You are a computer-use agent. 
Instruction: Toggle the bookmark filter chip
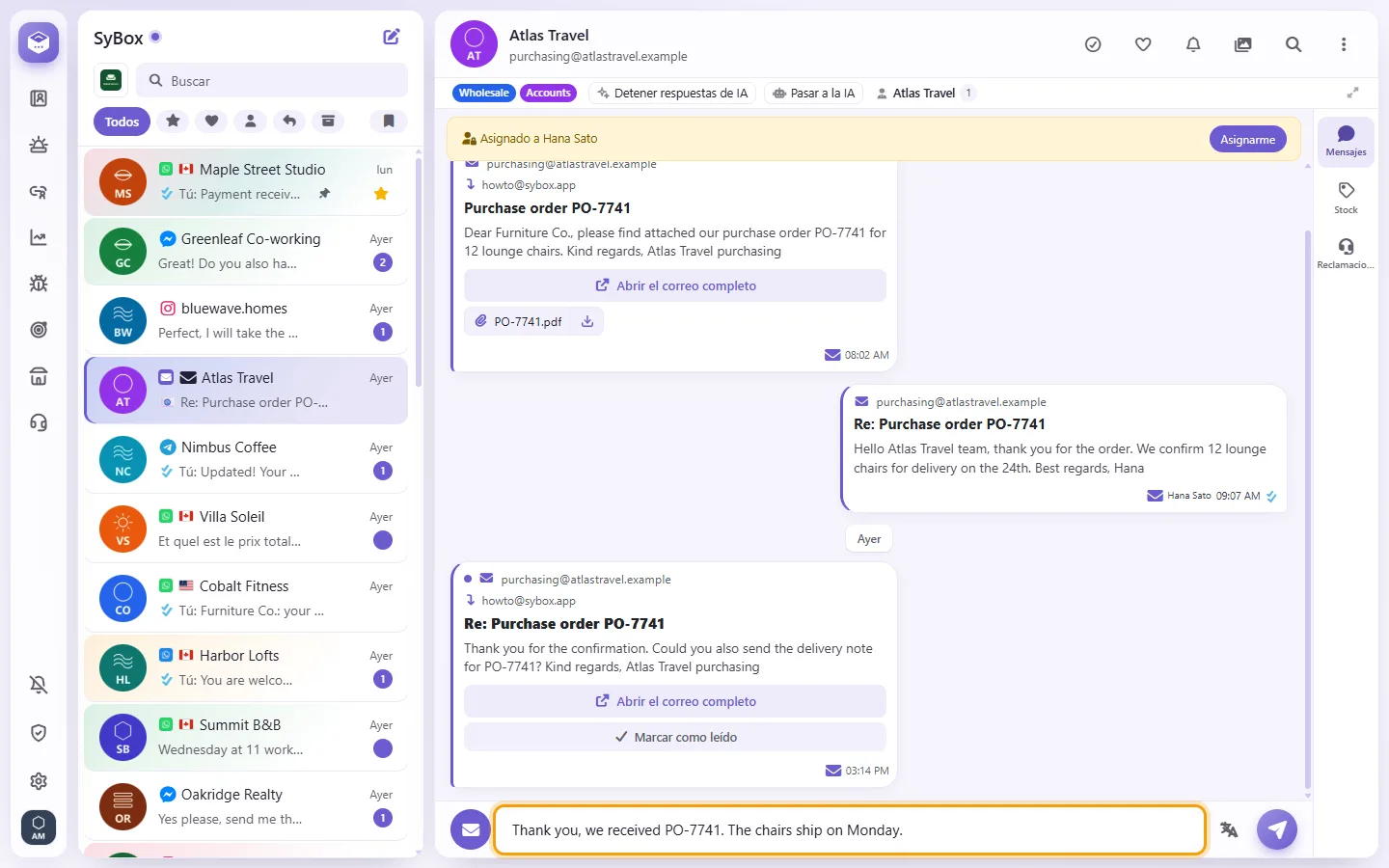pos(389,121)
